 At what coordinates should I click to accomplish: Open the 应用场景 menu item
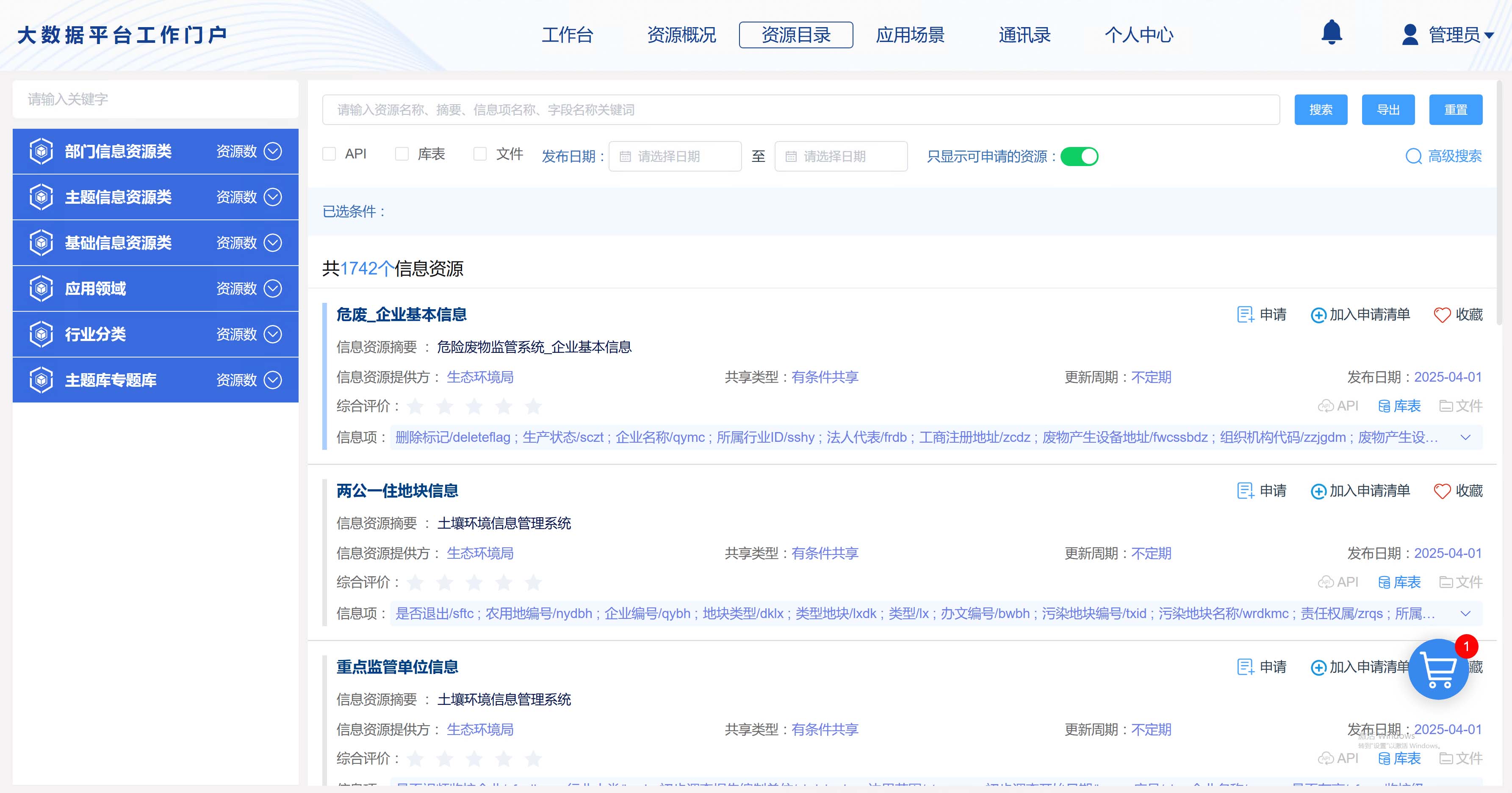click(x=909, y=35)
